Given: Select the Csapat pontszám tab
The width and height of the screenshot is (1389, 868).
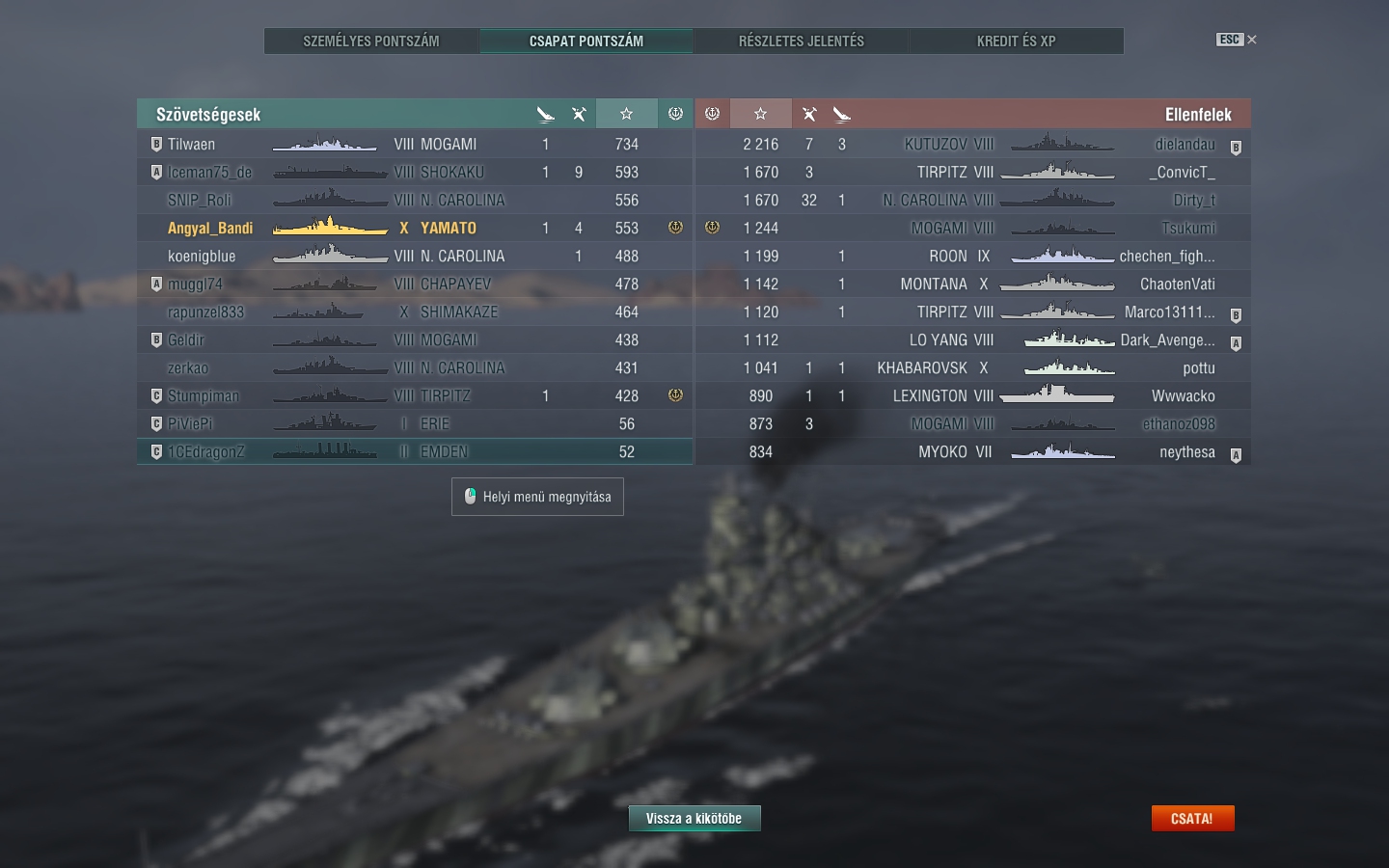Looking at the screenshot, I should pyautogui.click(x=586, y=41).
